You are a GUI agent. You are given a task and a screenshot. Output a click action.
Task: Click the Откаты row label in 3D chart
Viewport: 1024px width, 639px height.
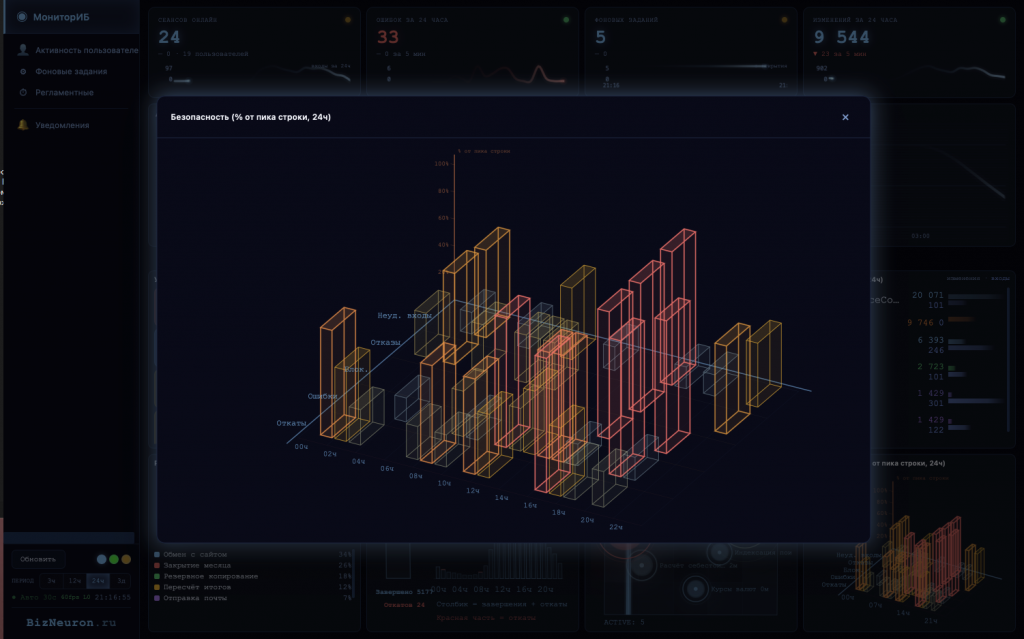pyautogui.click(x=291, y=423)
